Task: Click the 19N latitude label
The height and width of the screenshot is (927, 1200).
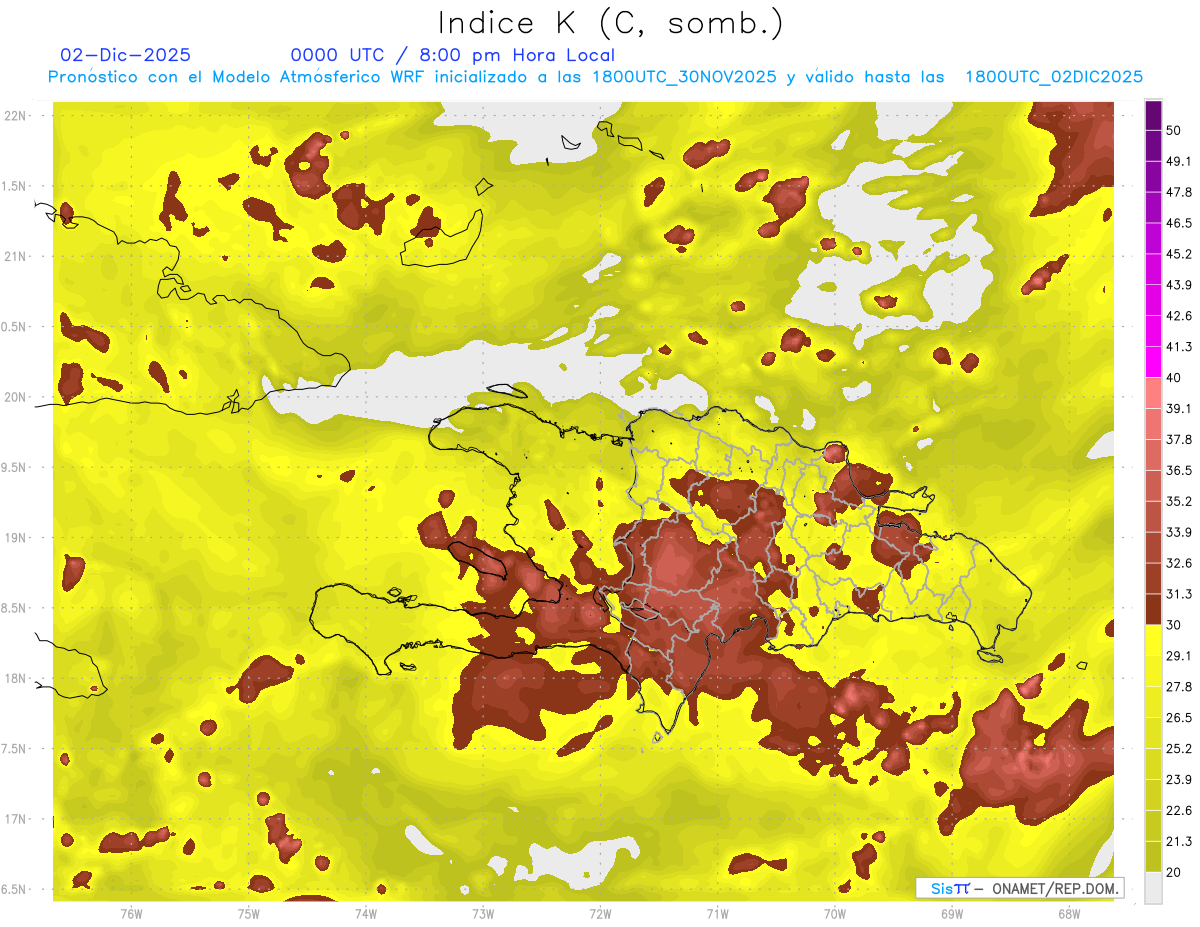Action: (15, 538)
